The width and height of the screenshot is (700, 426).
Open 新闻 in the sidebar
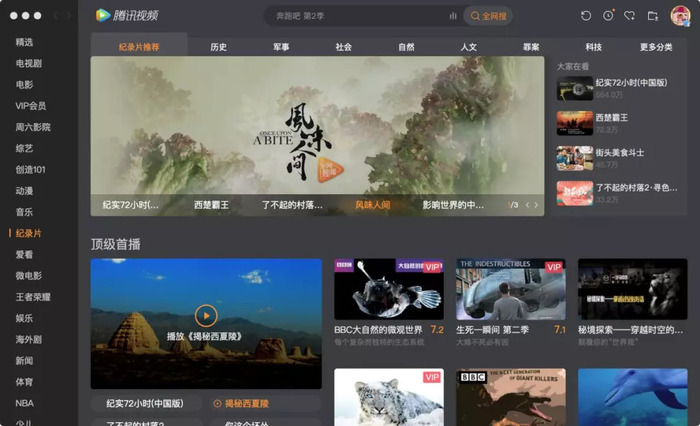[24, 360]
